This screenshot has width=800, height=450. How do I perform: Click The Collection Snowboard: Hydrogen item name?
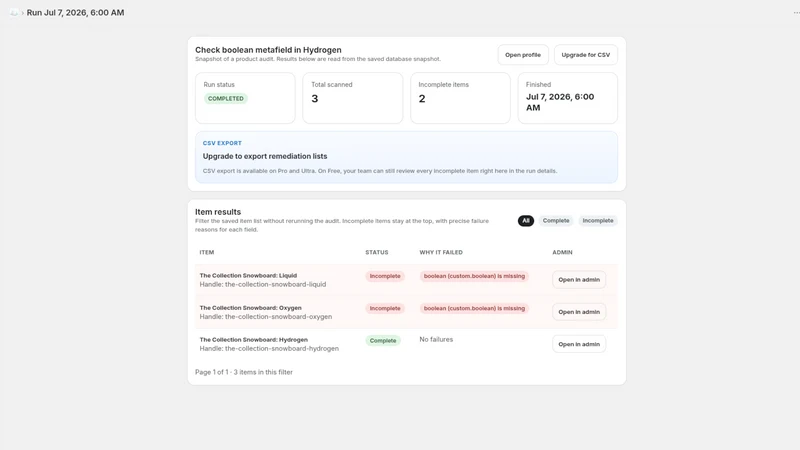tap(254, 339)
